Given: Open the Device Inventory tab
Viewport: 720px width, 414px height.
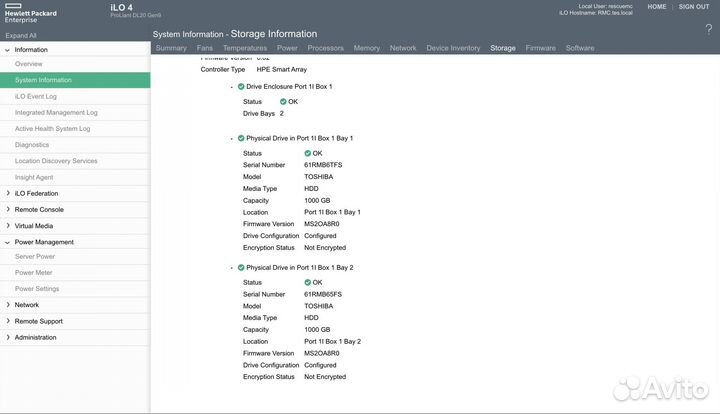Looking at the screenshot, I should pyautogui.click(x=453, y=48).
